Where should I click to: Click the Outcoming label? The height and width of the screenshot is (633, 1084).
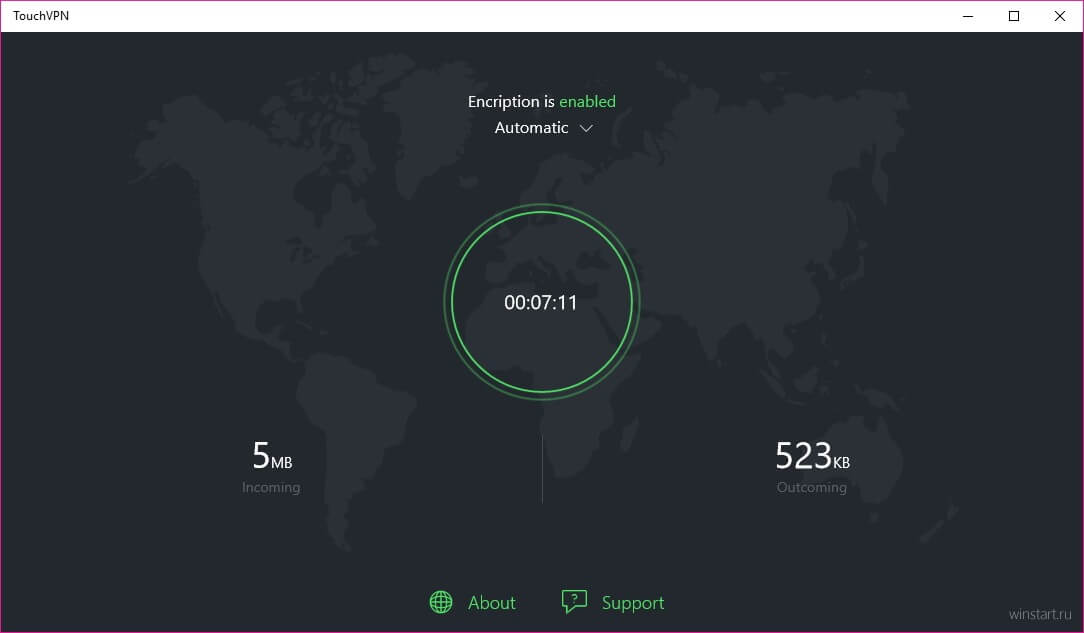(812, 488)
